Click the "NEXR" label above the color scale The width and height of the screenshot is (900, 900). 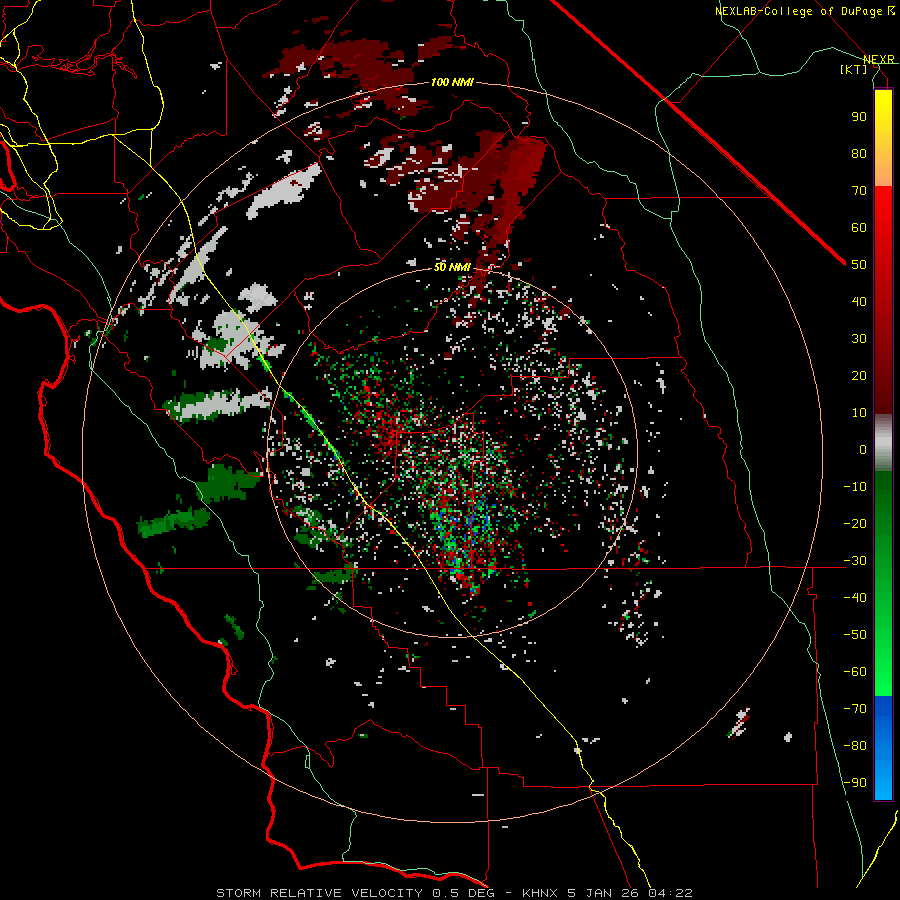879,60
